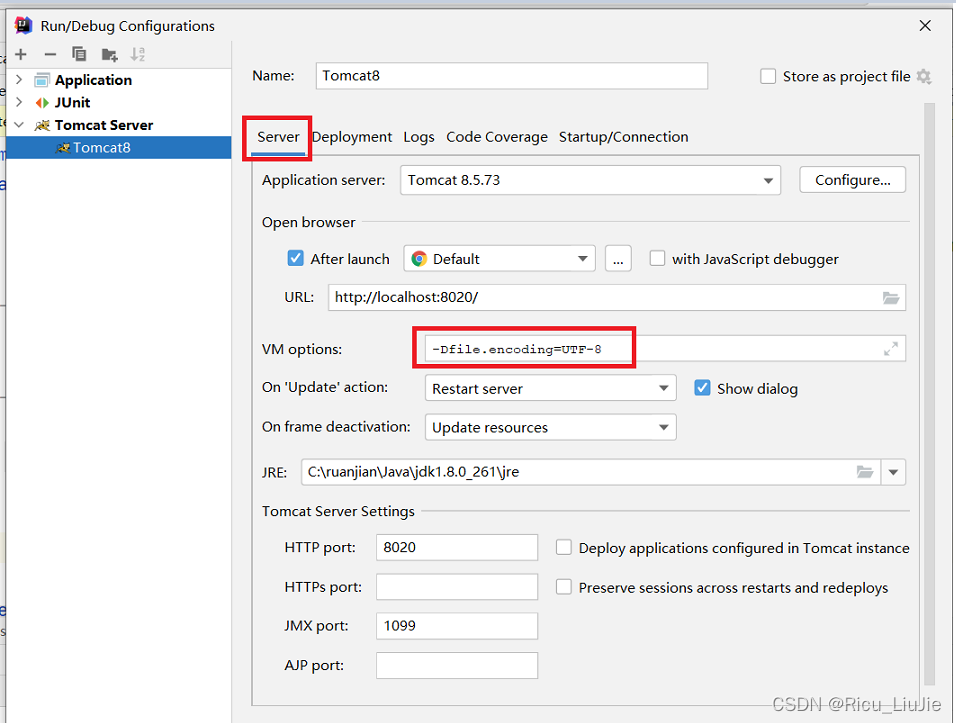The height and width of the screenshot is (723, 956).
Task: Uncheck Show dialog option
Action: [702, 388]
